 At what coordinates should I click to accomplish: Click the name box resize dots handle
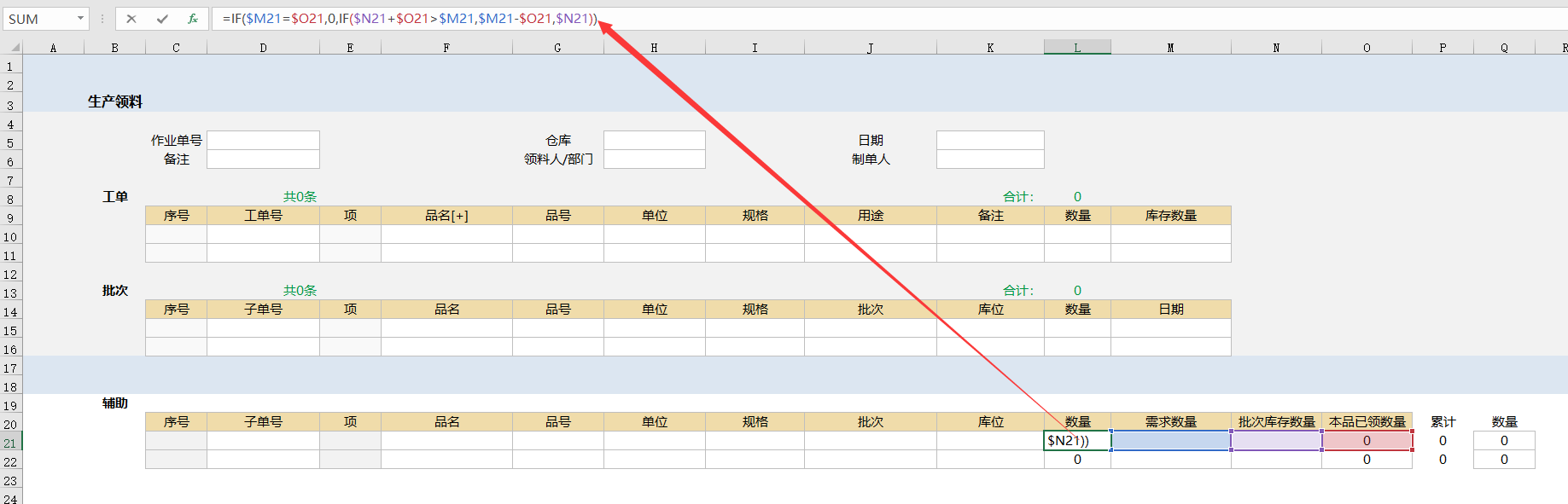(102, 19)
